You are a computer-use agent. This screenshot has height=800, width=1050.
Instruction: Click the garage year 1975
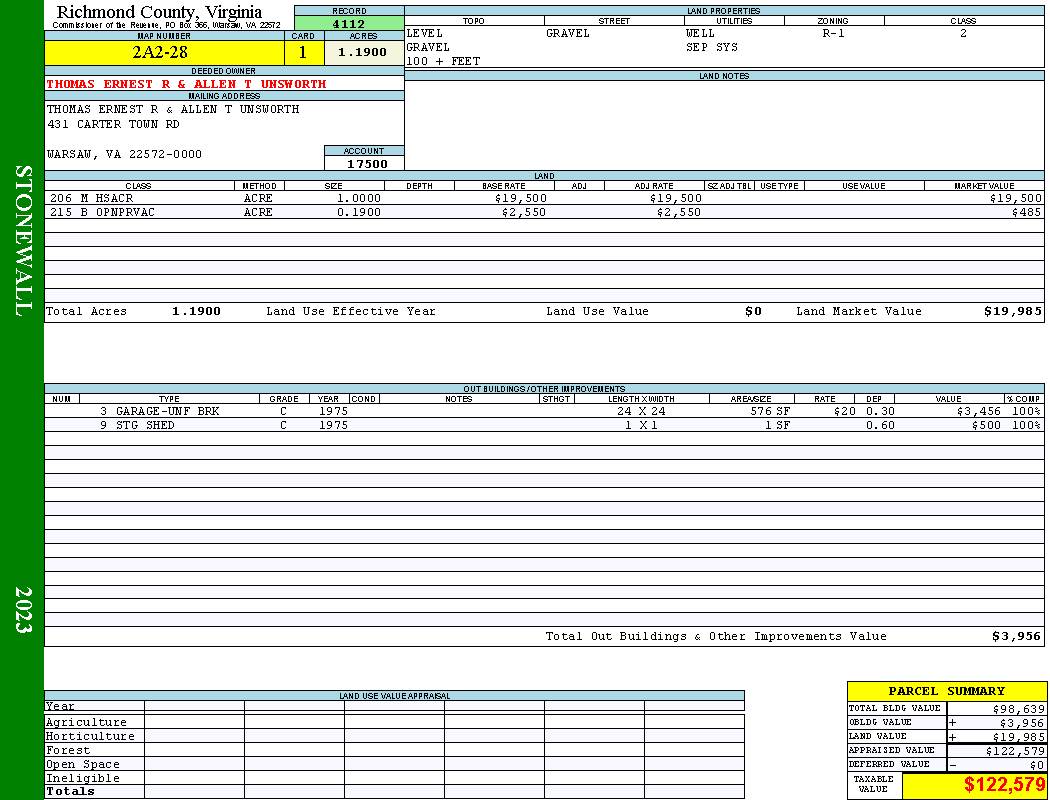point(333,411)
